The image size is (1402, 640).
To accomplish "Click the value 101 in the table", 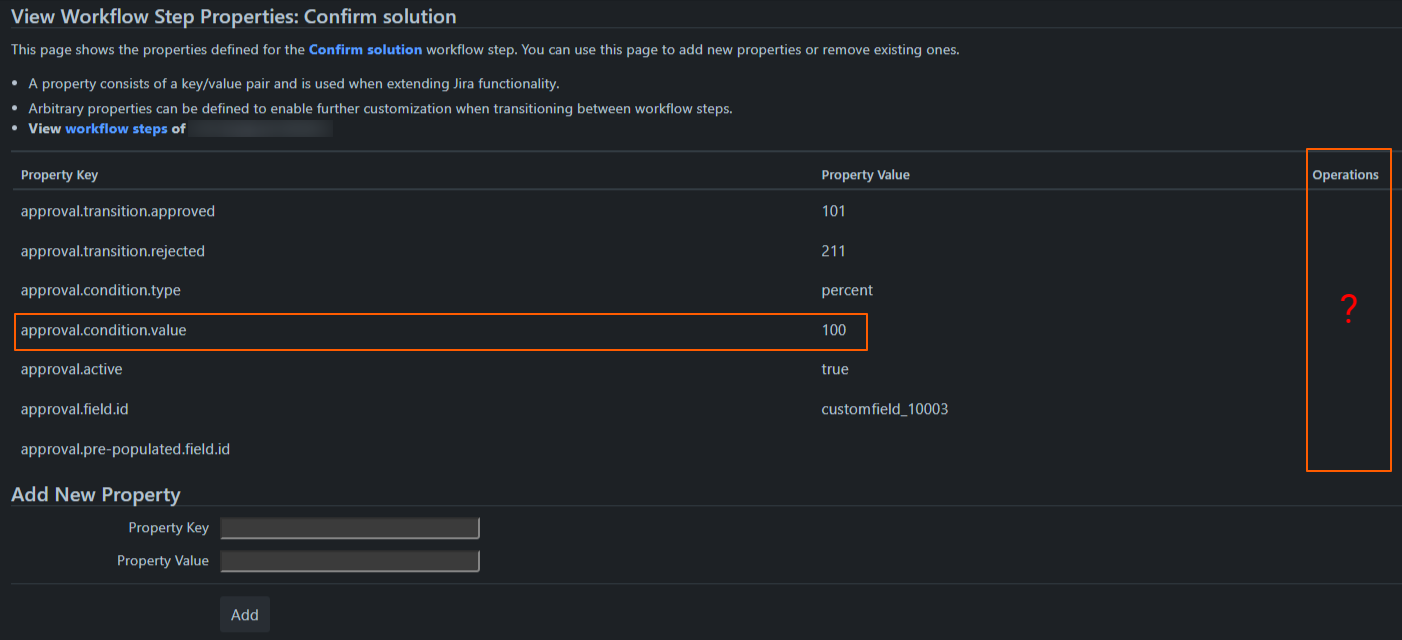I will point(833,211).
